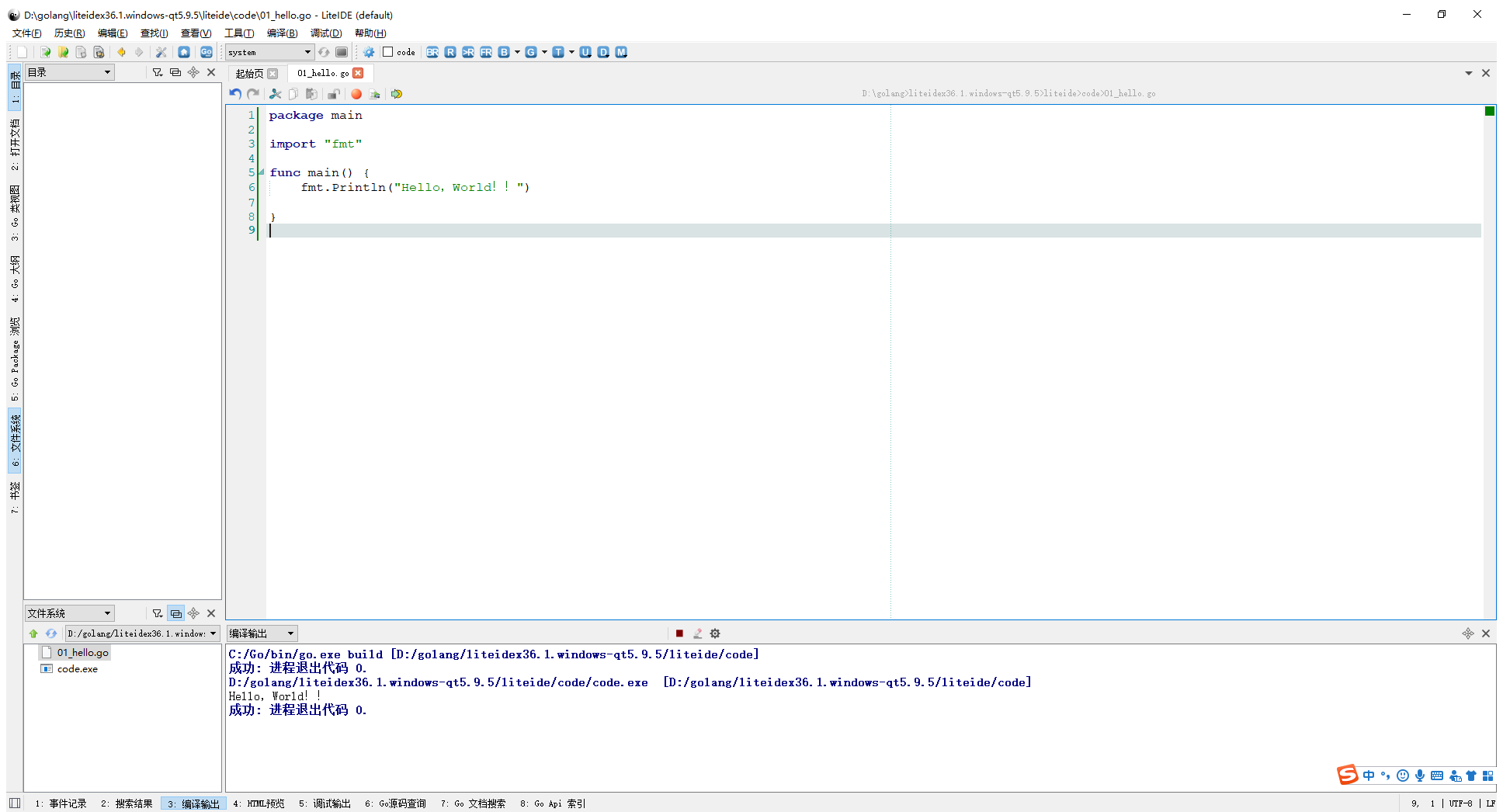
Task: Select the 01_hello.go editor tab
Action: pyautogui.click(x=323, y=73)
